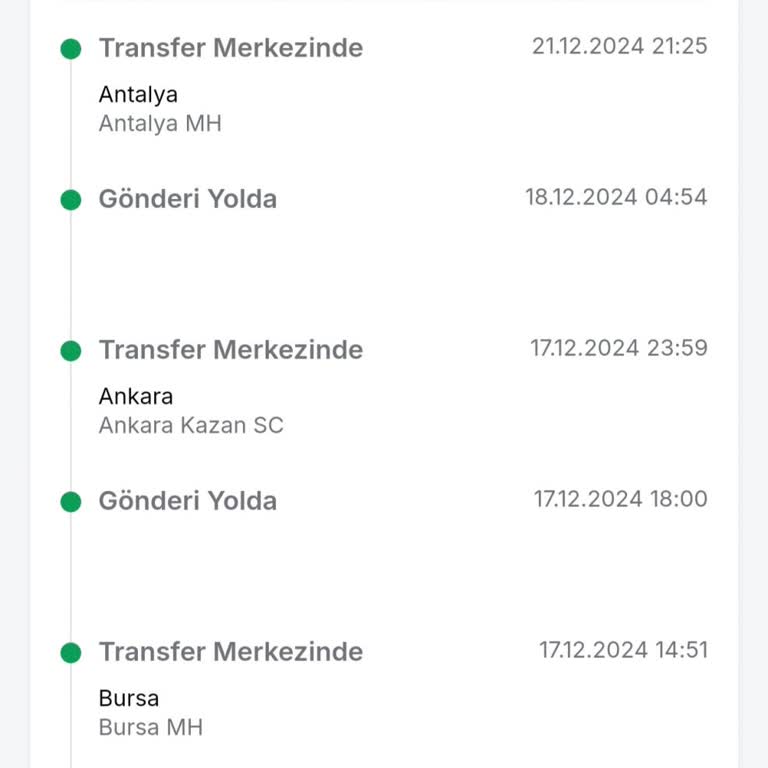Open the Bursa MH branch label
This screenshot has height=768, width=768.
point(151,727)
